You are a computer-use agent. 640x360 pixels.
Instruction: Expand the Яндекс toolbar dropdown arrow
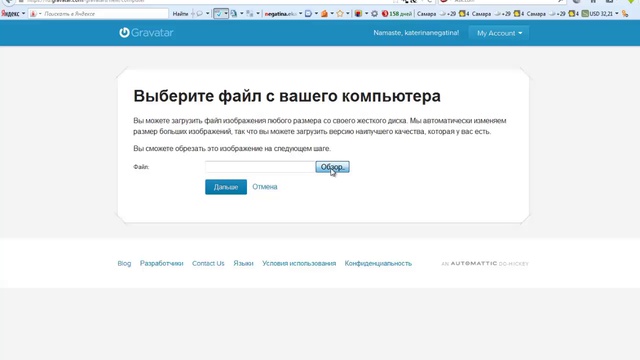[x=23, y=14]
